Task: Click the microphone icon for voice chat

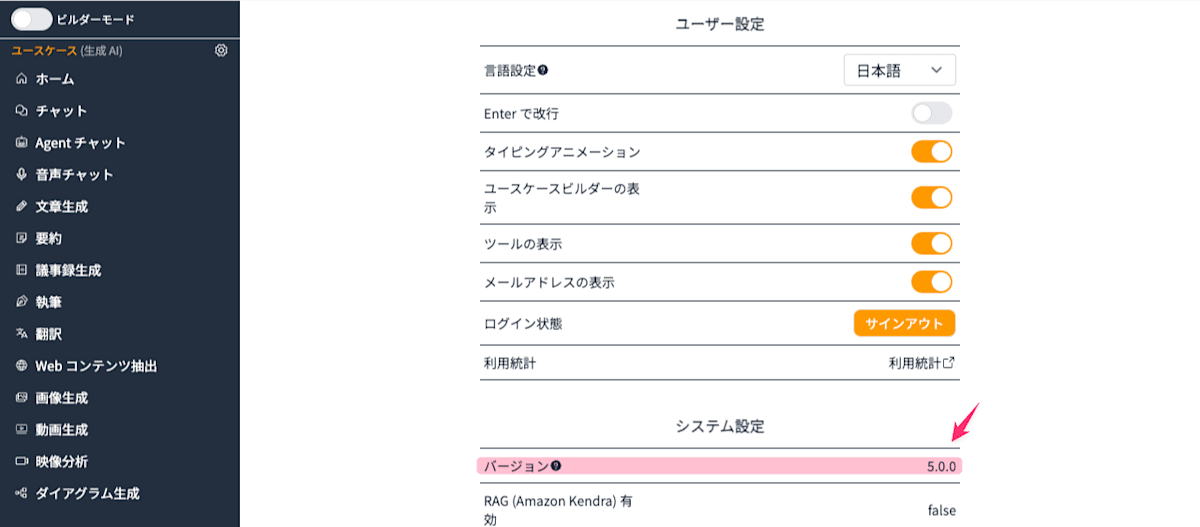Action: [x=21, y=175]
